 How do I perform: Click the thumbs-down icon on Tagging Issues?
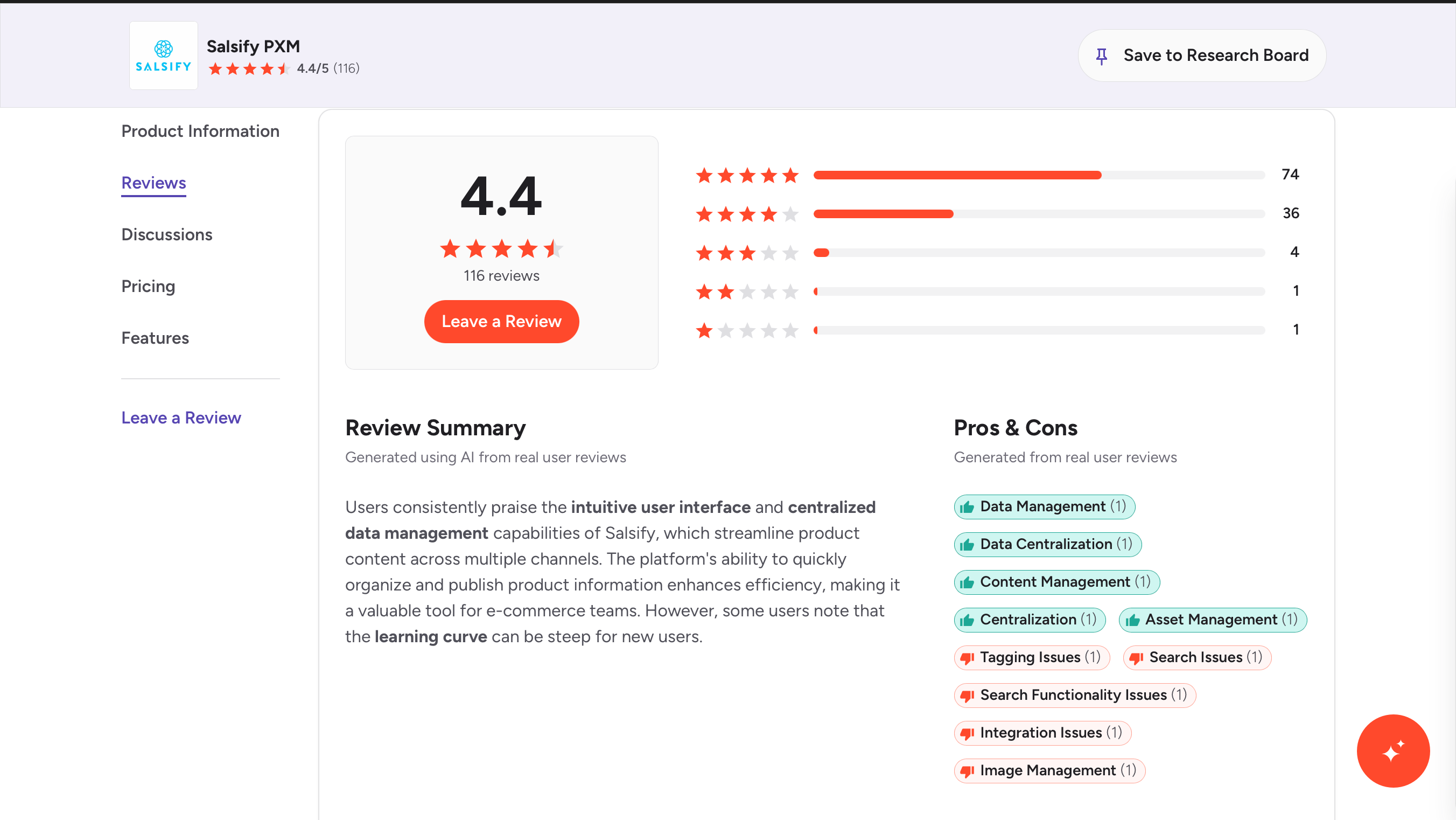[x=967, y=658]
